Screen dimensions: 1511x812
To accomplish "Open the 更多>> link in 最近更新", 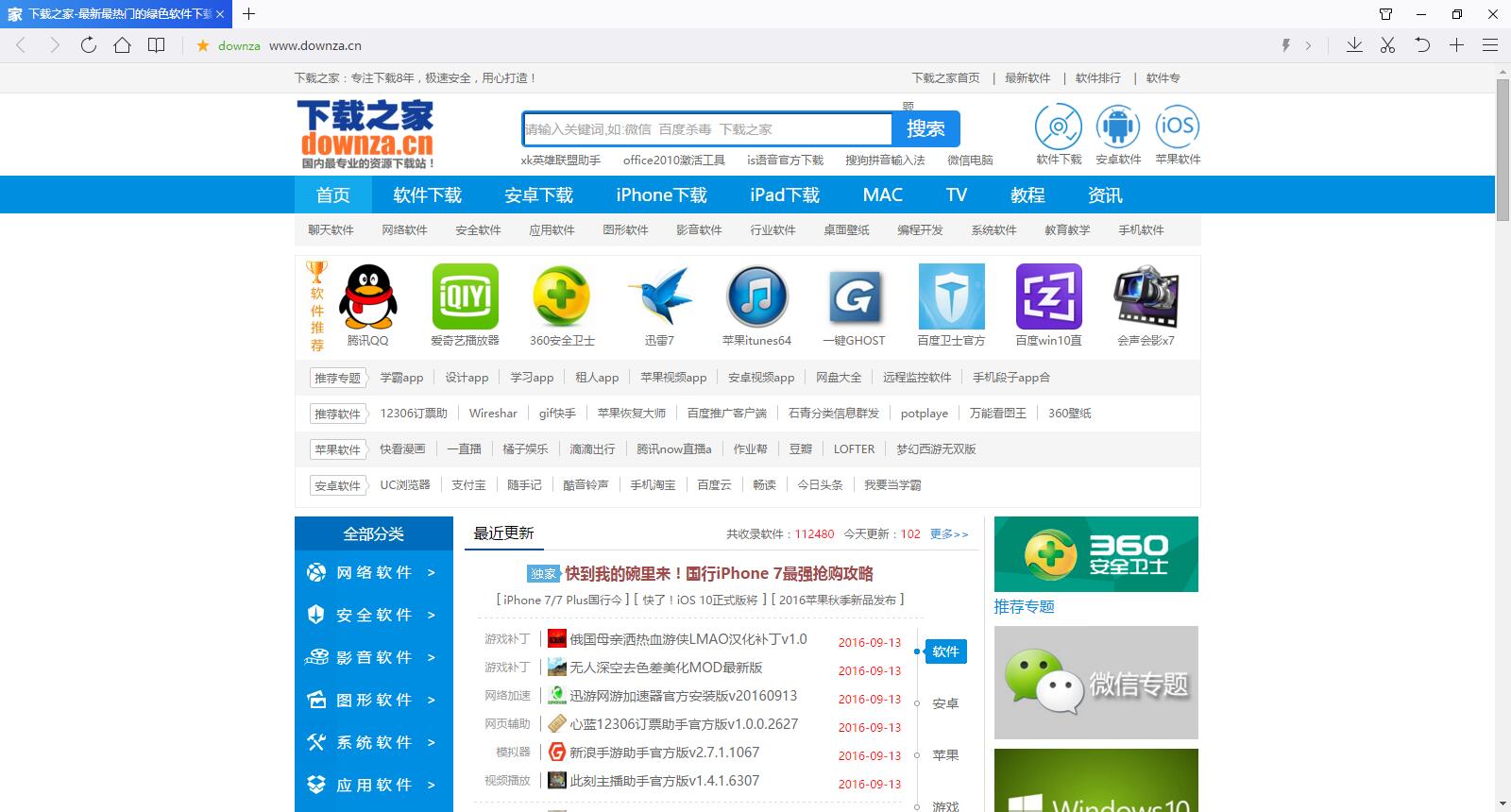I will point(949,533).
